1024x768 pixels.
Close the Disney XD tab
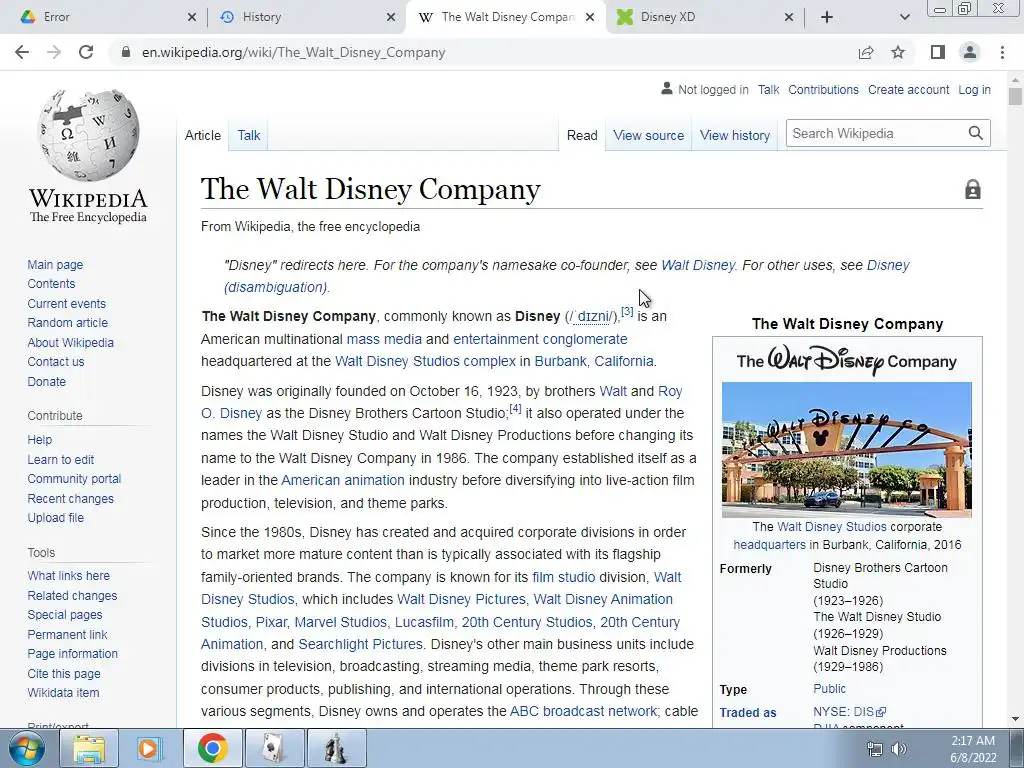pos(789,17)
